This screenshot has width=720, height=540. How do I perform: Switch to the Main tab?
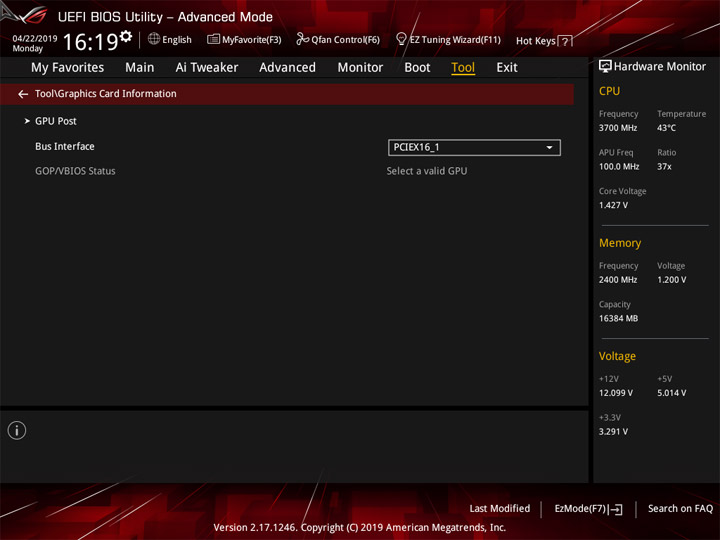[x=140, y=68]
